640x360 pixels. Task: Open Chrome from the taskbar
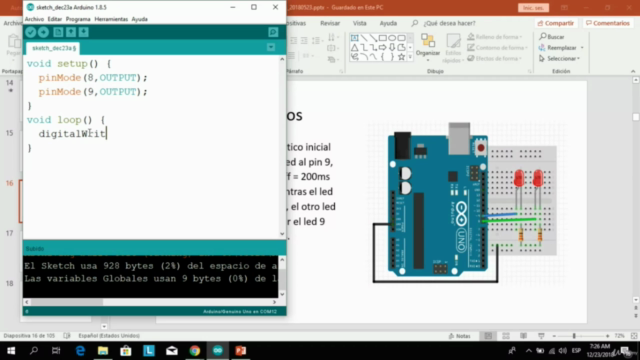[x=195, y=351]
